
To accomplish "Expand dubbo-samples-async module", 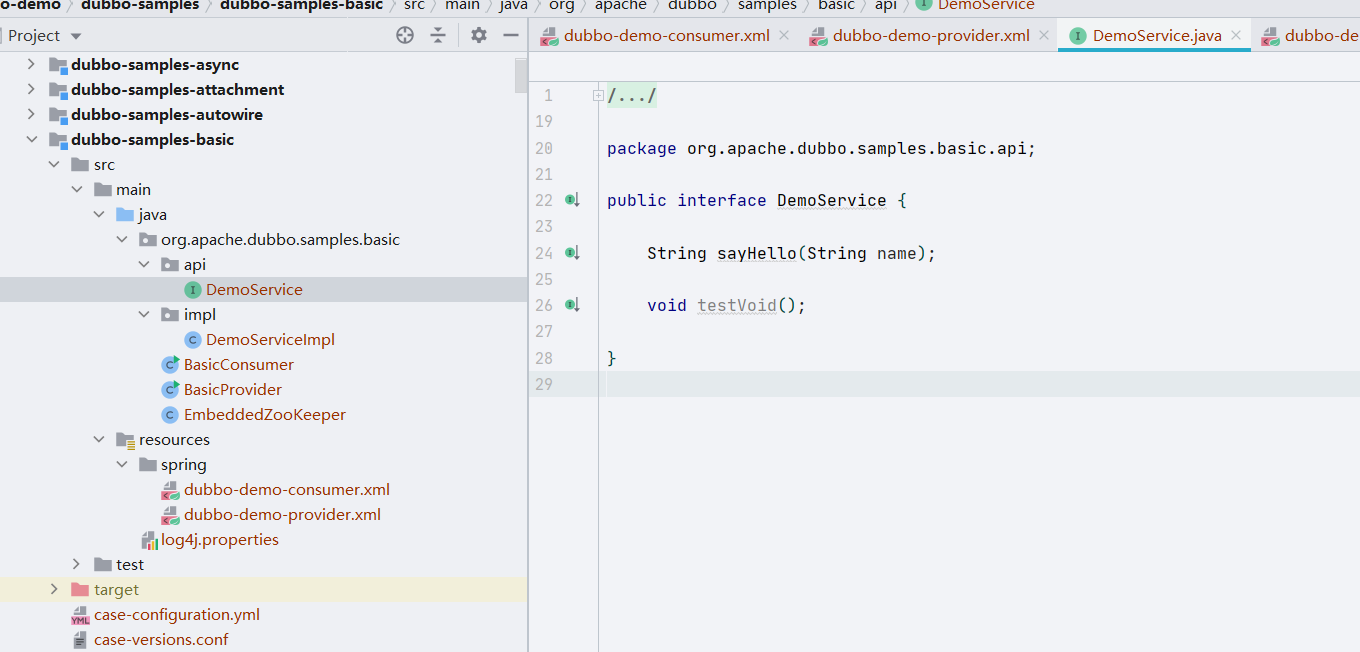I will pos(31,64).
